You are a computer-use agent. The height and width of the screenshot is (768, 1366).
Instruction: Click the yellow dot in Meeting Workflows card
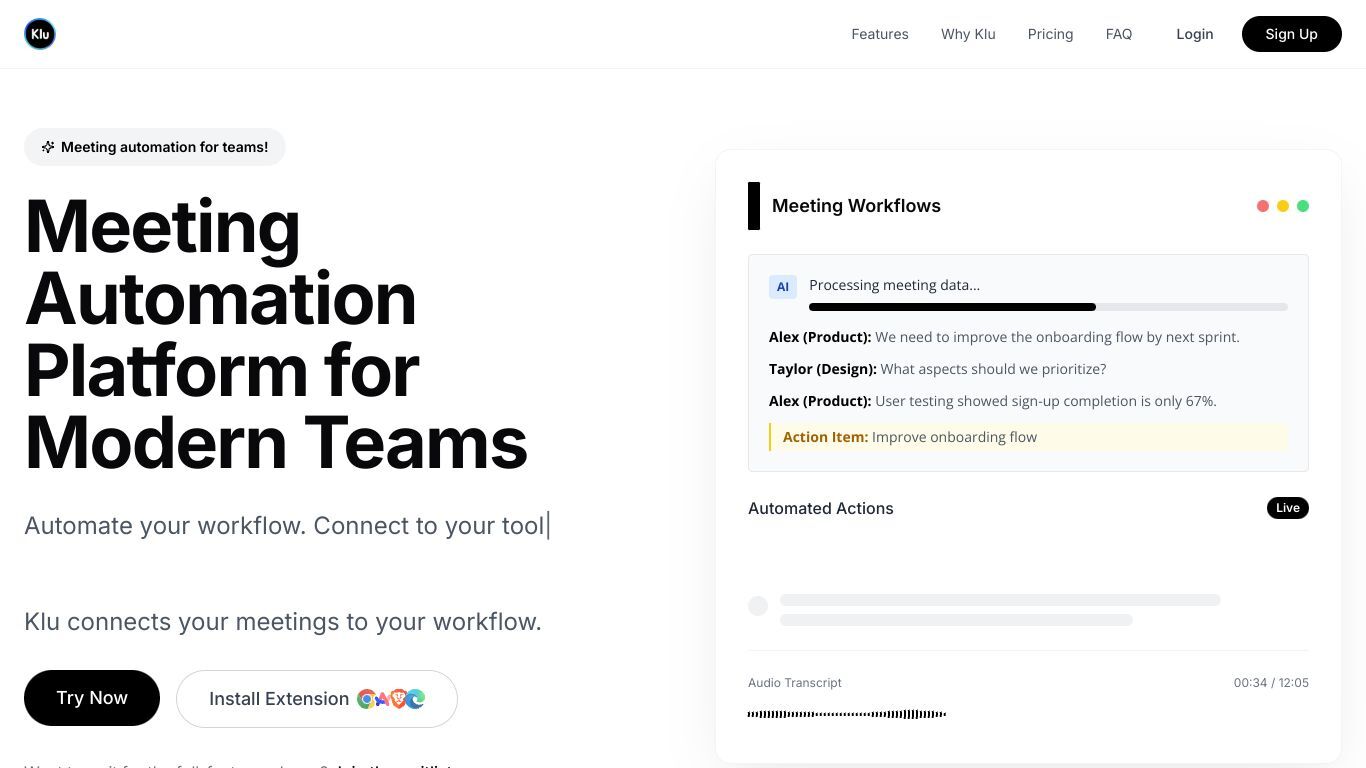[x=1283, y=206]
